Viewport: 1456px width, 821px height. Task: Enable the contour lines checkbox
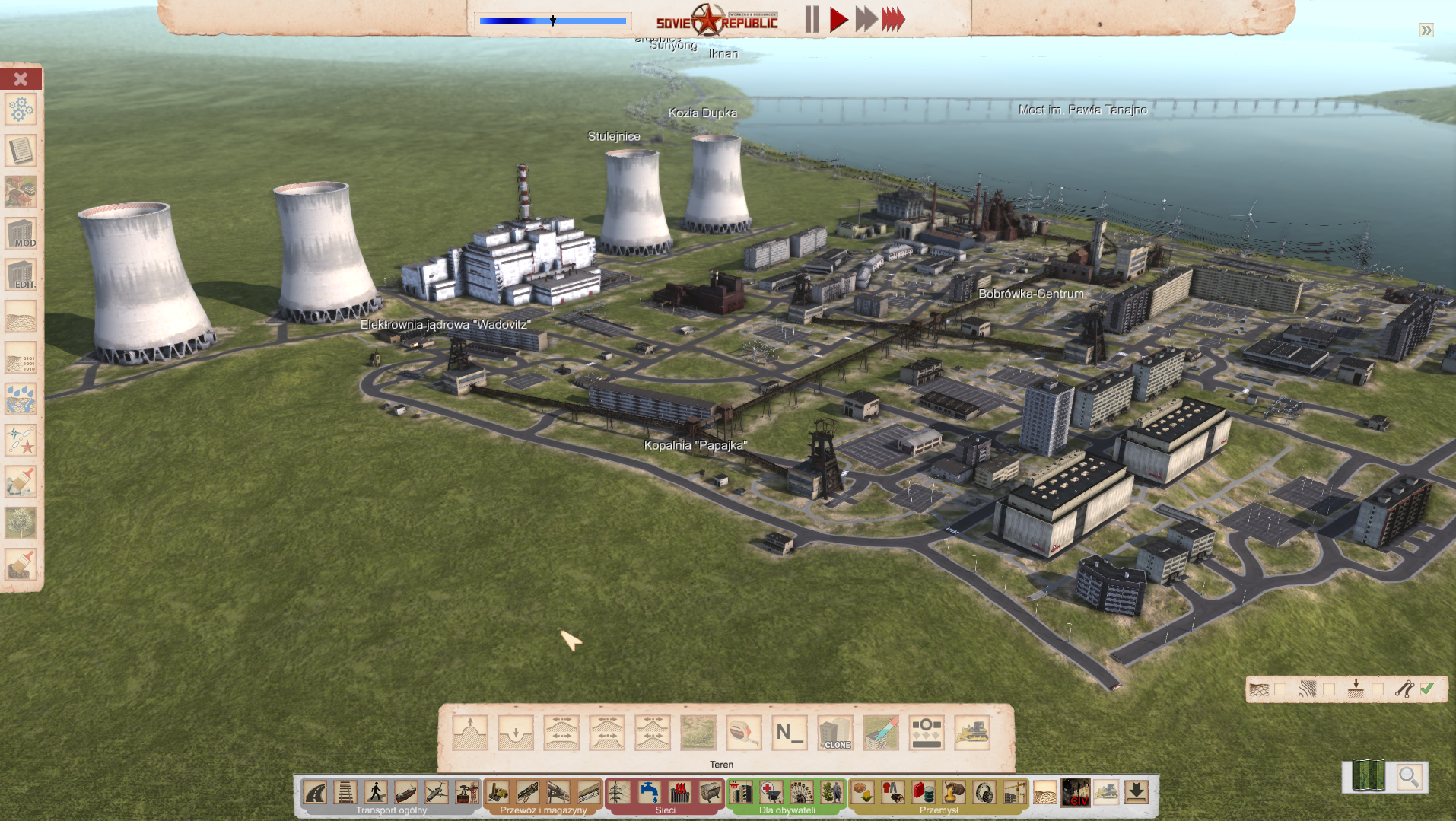1329,689
